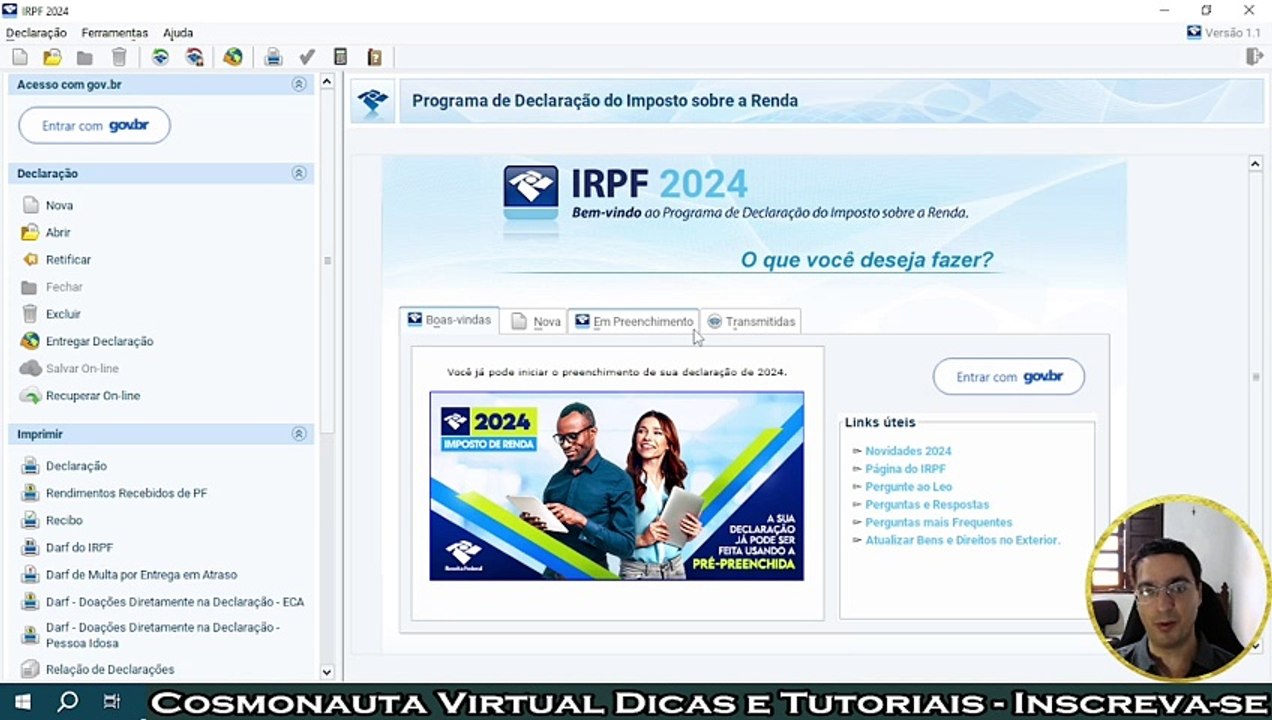Click the Retificar arrow icon in sidebar
Image resolution: width=1272 pixels, height=720 pixels.
tap(30, 259)
